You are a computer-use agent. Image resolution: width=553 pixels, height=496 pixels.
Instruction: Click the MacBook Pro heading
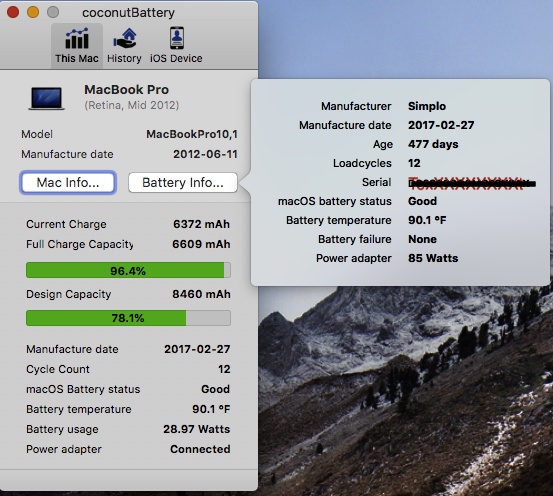coord(127,90)
